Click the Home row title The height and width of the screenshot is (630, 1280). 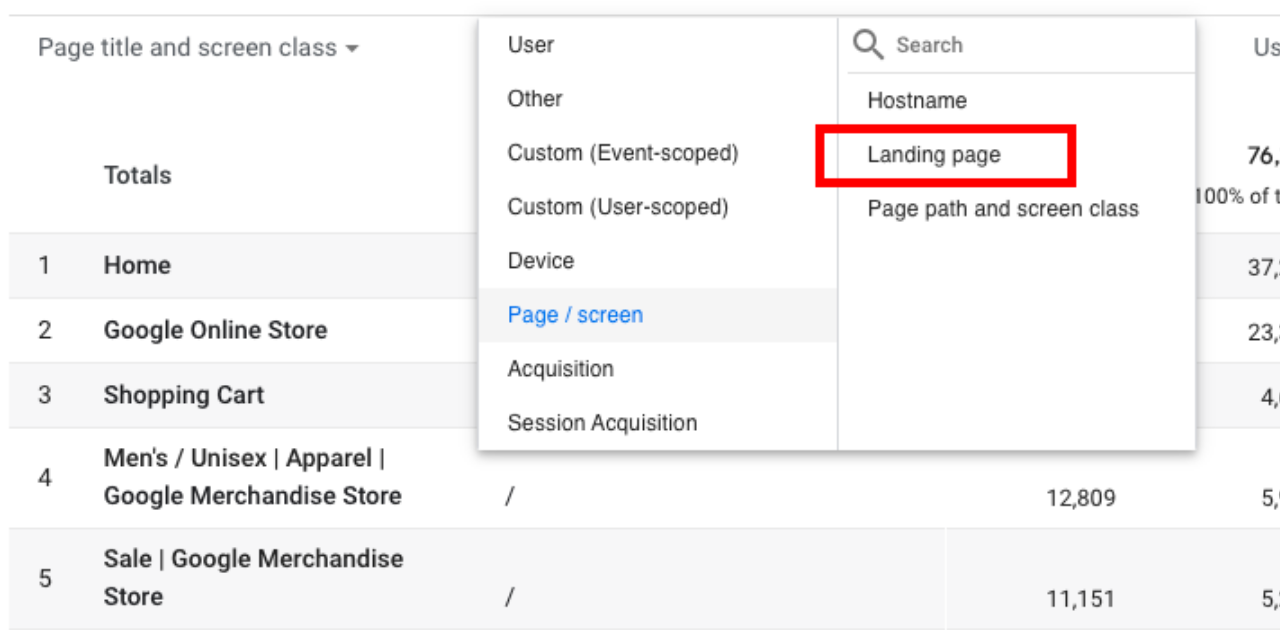click(x=137, y=266)
